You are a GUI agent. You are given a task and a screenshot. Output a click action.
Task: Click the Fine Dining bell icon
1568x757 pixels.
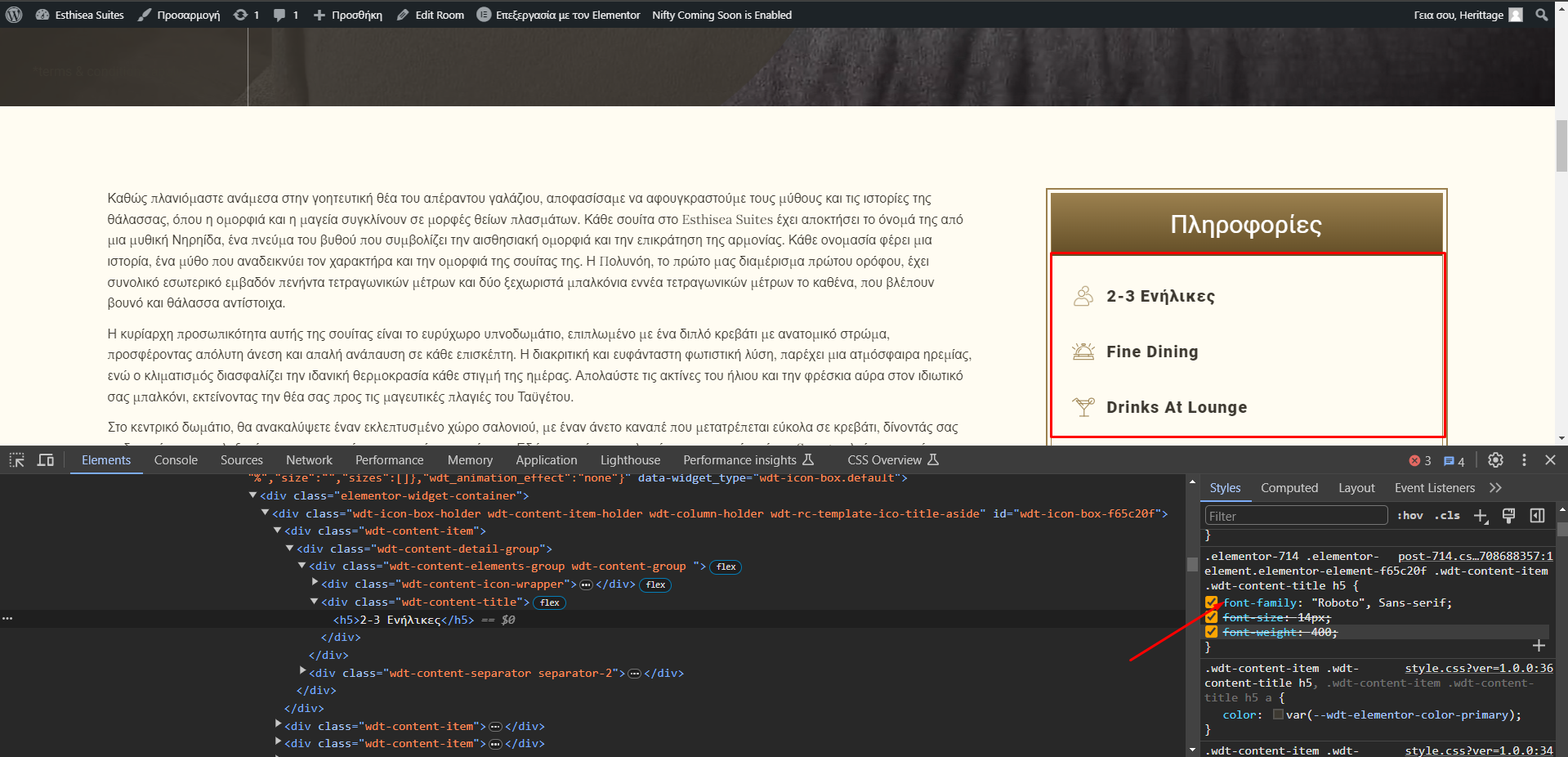[1083, 352]
